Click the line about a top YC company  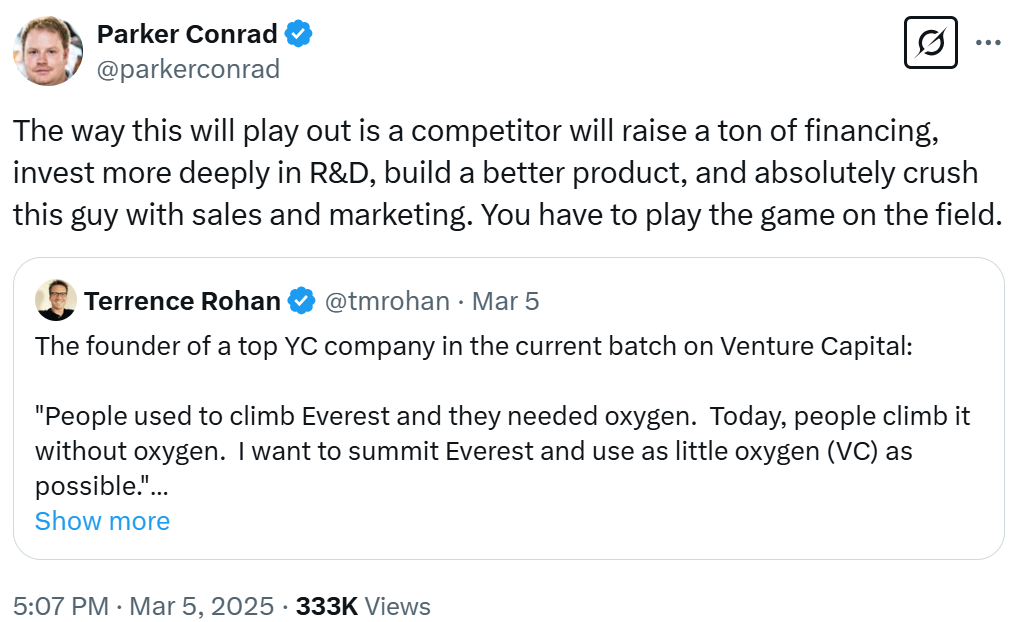coord(473,346)
